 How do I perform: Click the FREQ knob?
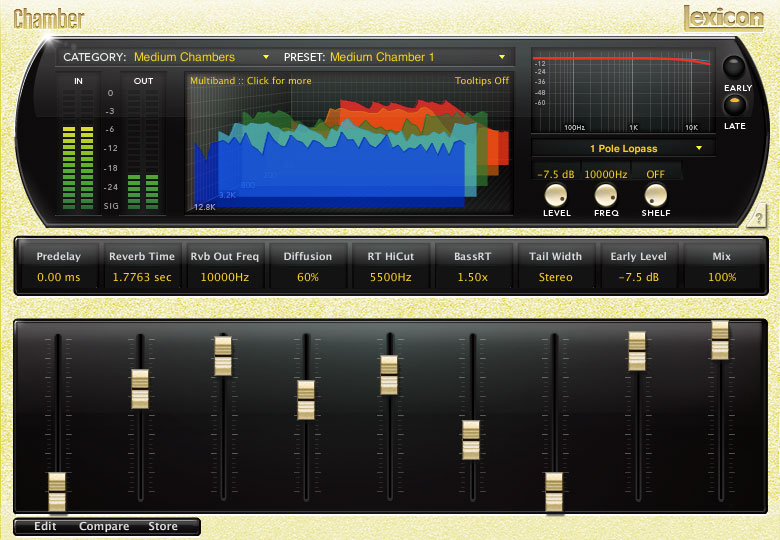pos(605,195)
